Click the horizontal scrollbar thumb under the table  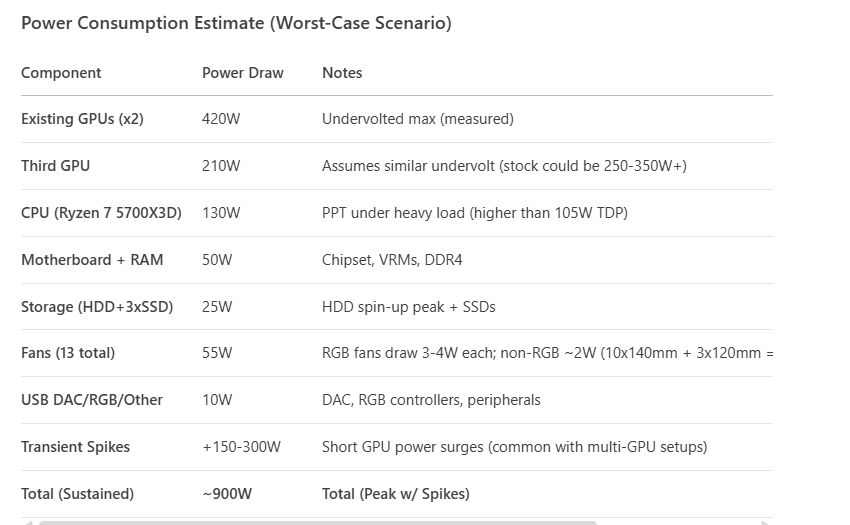tap(318, 522)
